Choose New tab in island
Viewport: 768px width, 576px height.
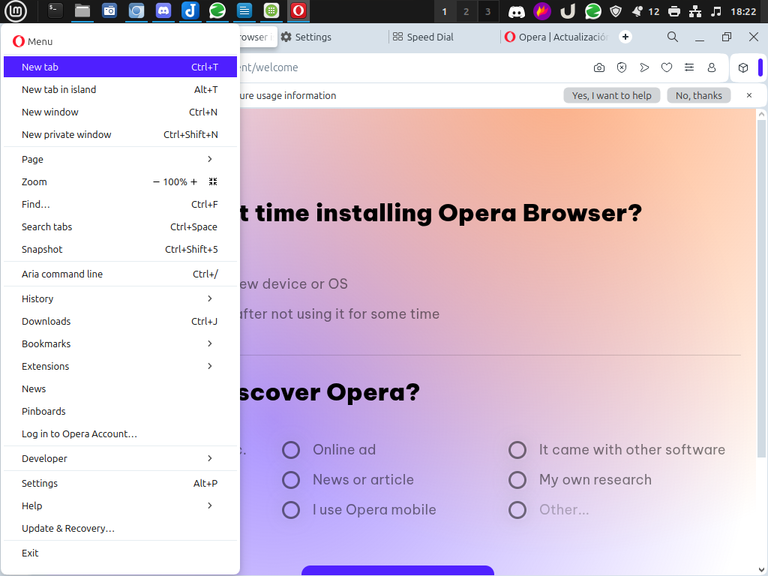point(120,90)
